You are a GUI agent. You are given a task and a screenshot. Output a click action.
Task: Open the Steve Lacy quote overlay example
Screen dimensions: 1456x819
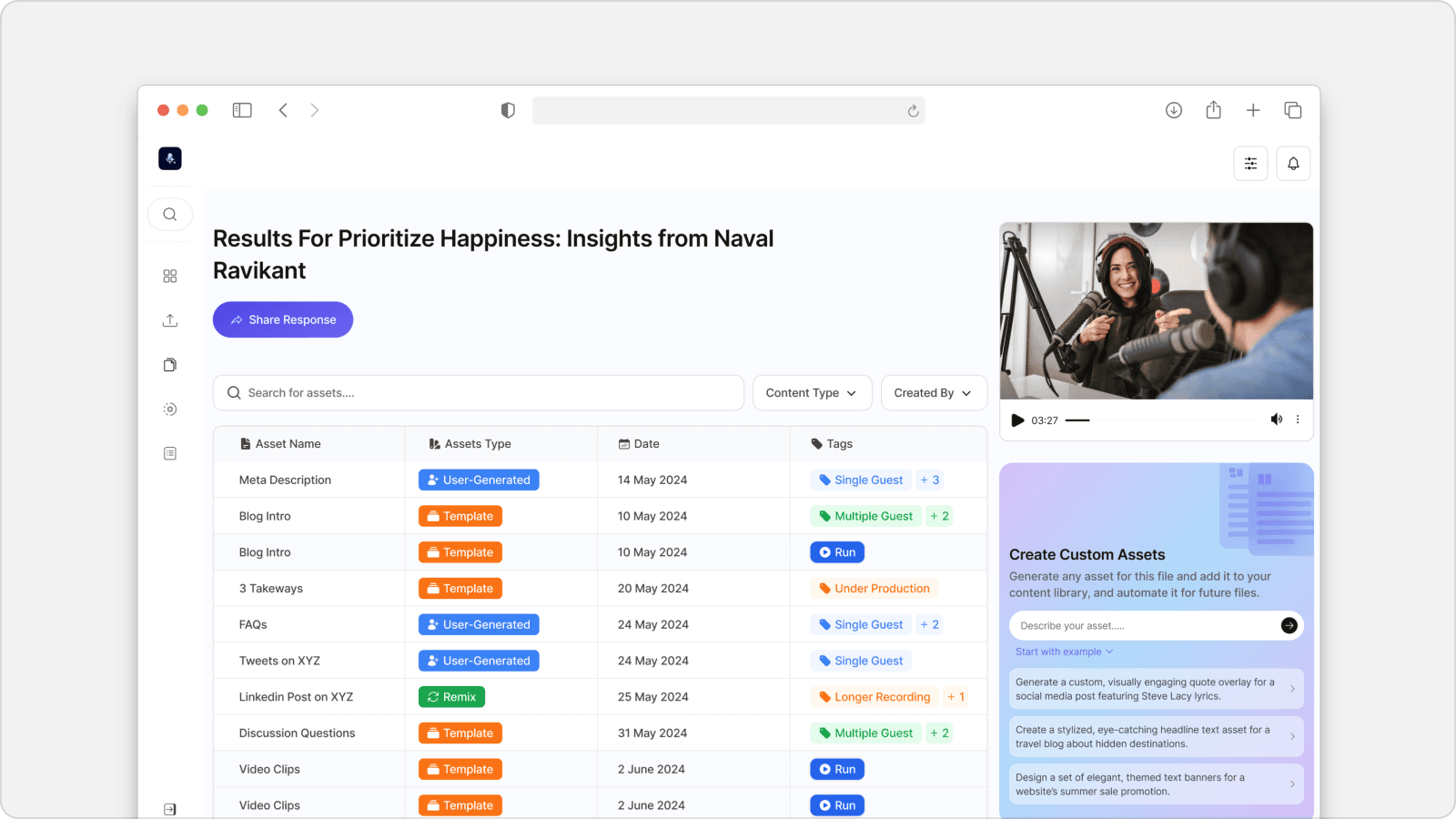pyautogui.click(x=1156, y=689)
